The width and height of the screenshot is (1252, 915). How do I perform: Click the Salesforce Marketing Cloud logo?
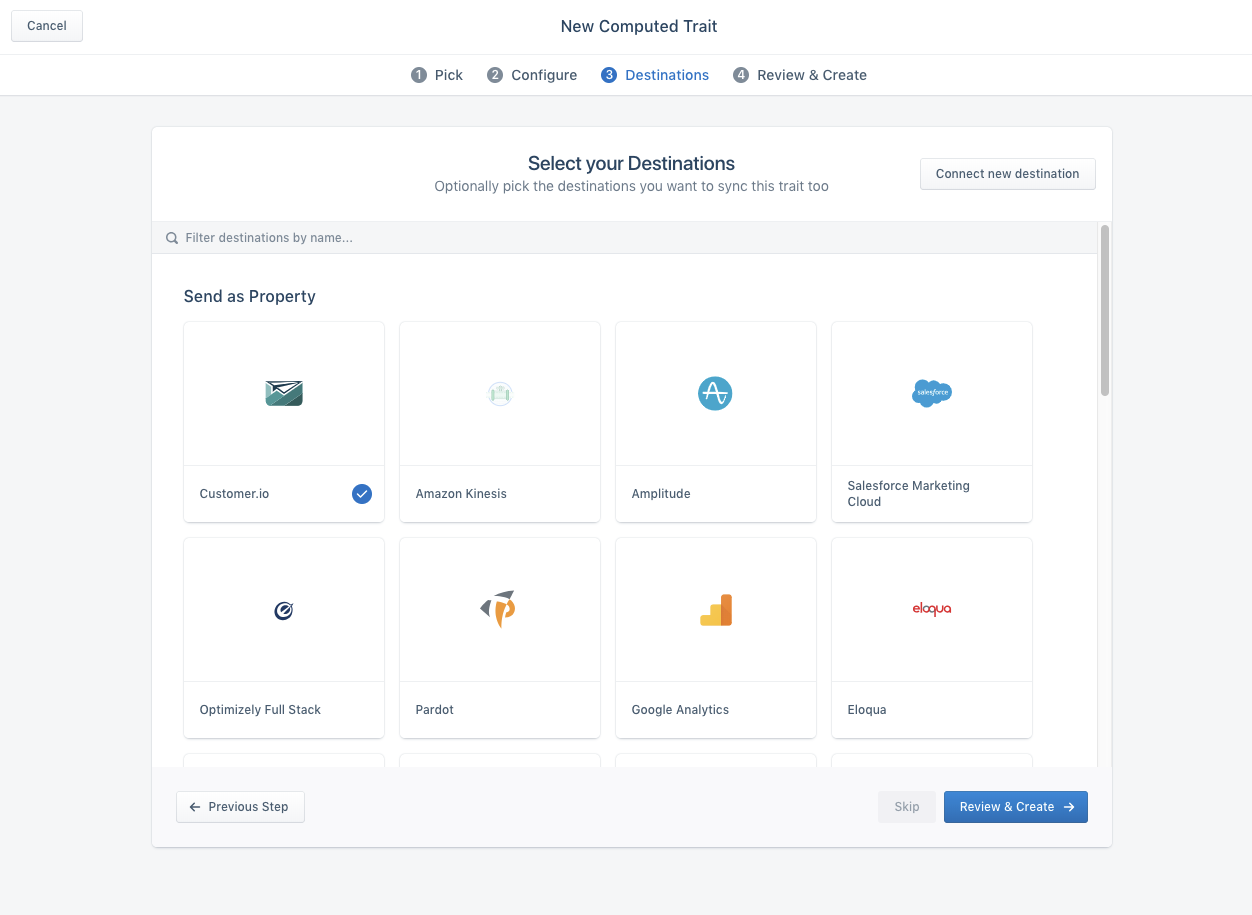coord(931,393)
